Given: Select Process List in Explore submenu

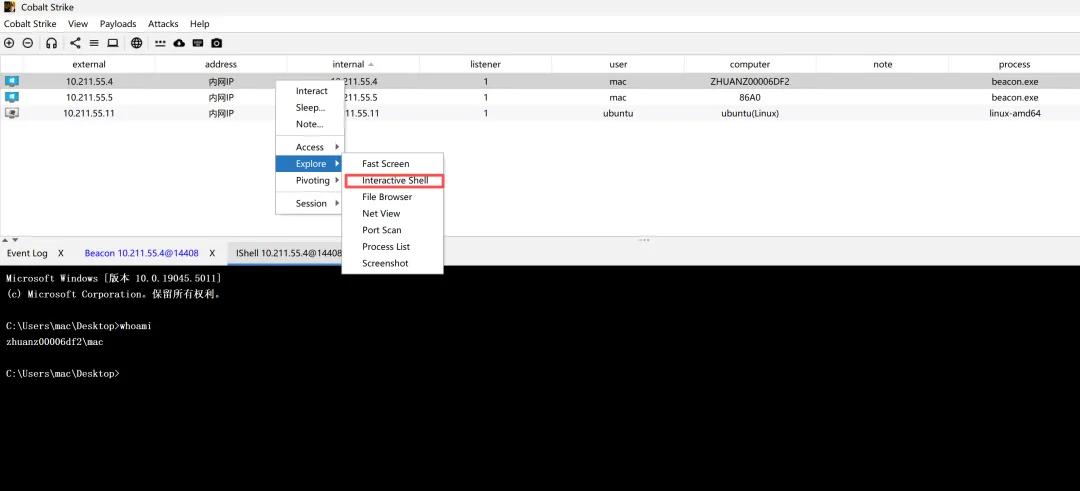Looking at the screenshot, I should coord(393,247).
